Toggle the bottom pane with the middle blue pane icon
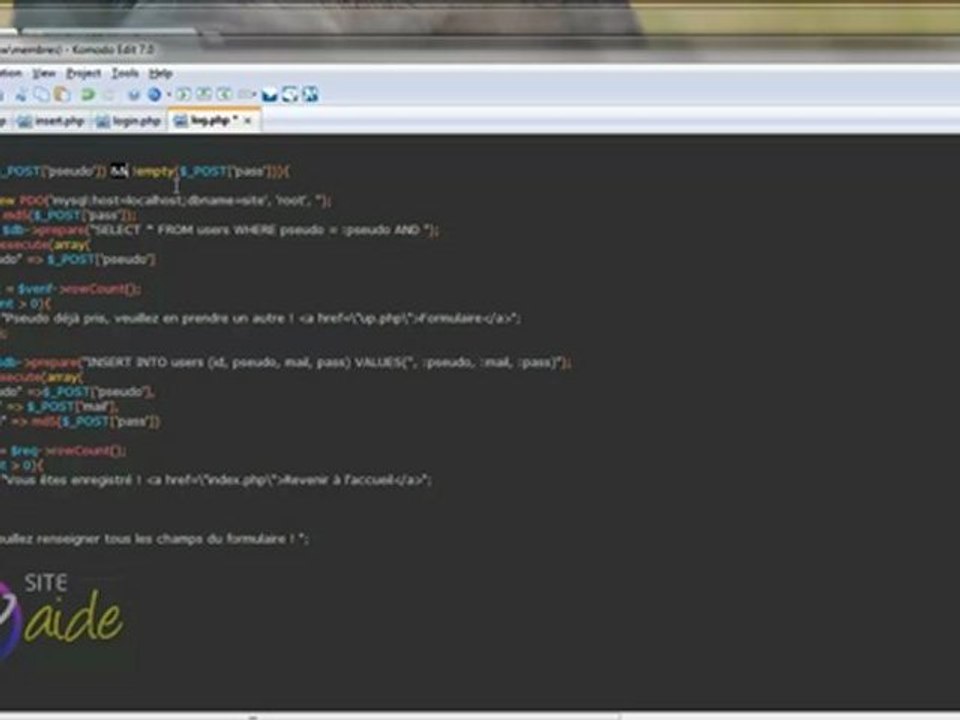Image resolution: width=960 pixels, height=720 pixels. [x=290, y=94]
